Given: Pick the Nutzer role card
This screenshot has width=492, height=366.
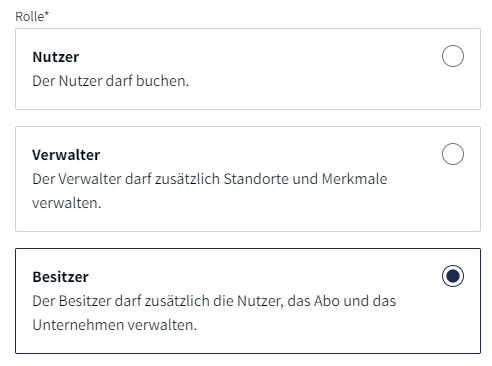Looking at the screenshot, I should pyautogui.click(x=248, y=69).
